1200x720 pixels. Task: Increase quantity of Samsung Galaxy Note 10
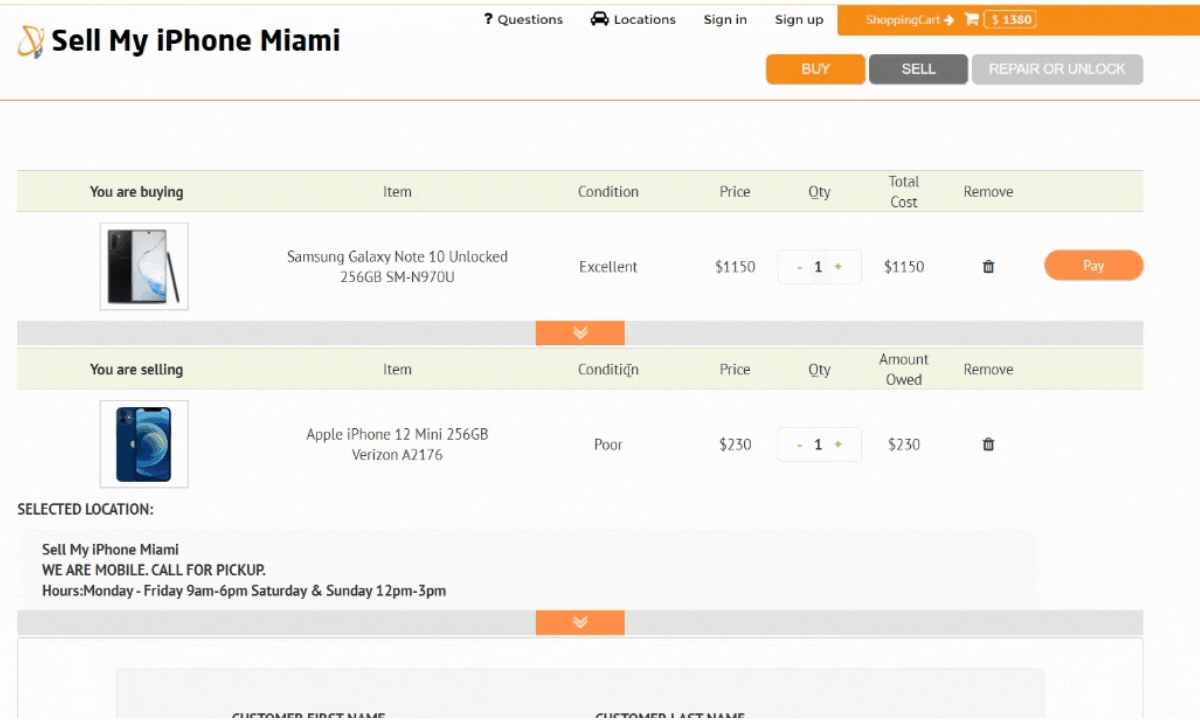838,267
